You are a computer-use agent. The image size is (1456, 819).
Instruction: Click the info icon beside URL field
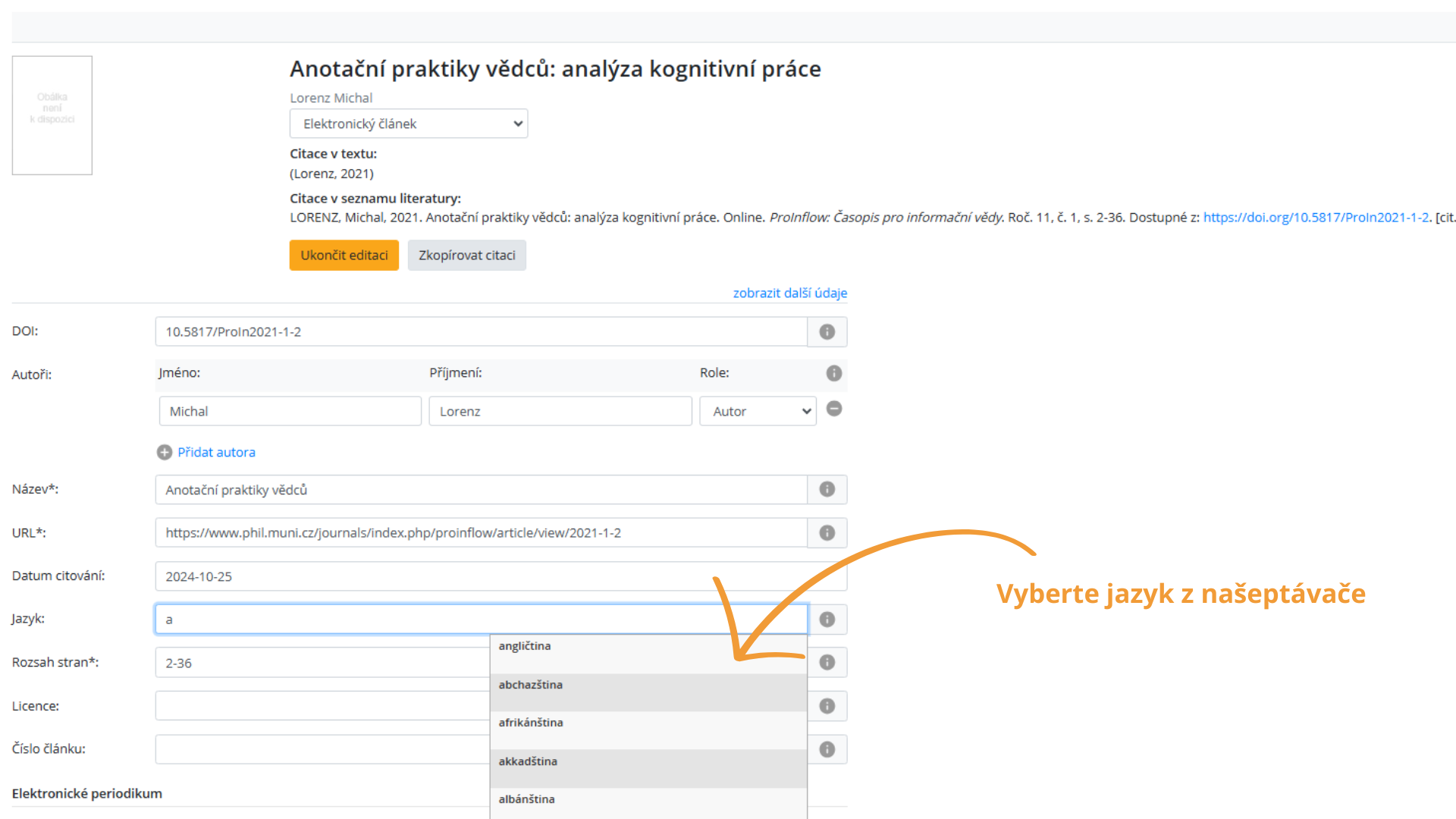(827, 533)
